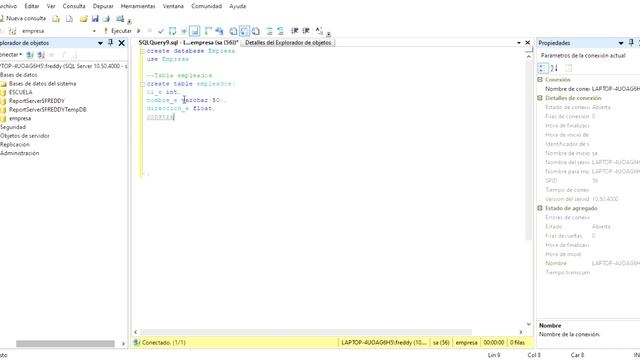Display the estimated execution plan icon
The height and width of the screenshot is (360, 640).
click(x=172, y=31)
